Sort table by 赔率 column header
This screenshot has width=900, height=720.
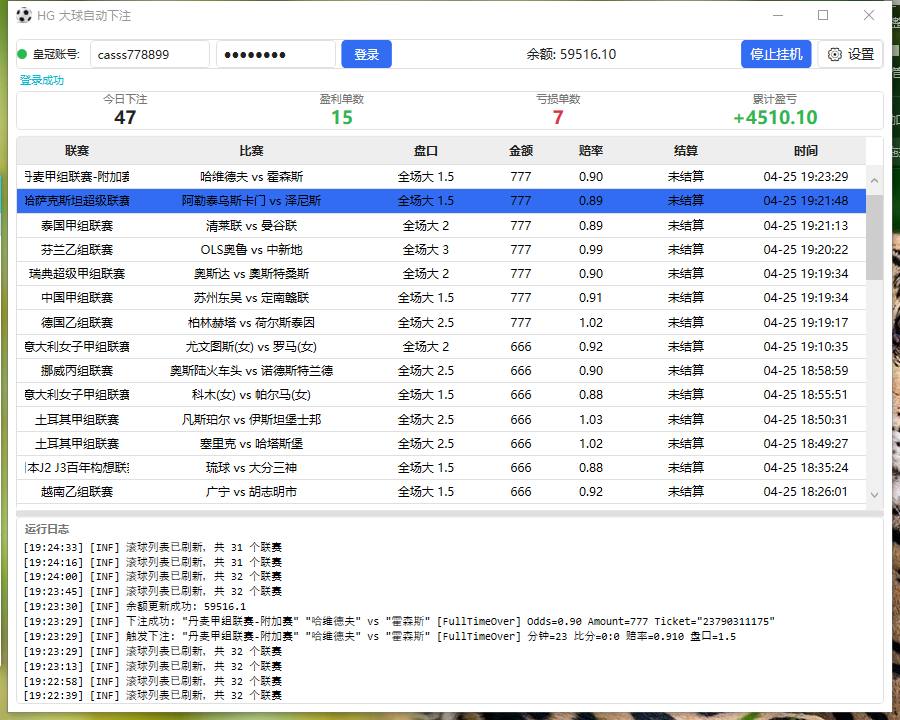[x=591, y=151]
